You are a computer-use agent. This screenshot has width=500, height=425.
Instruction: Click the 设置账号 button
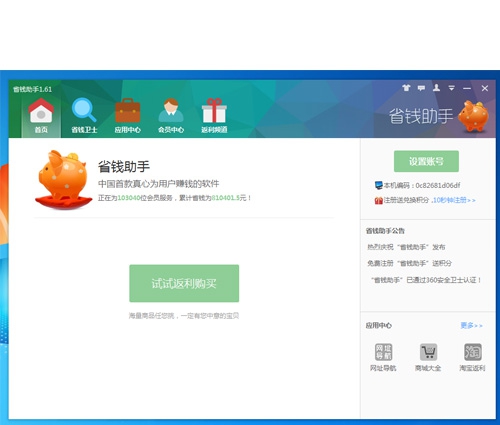(x=426, y=161)
